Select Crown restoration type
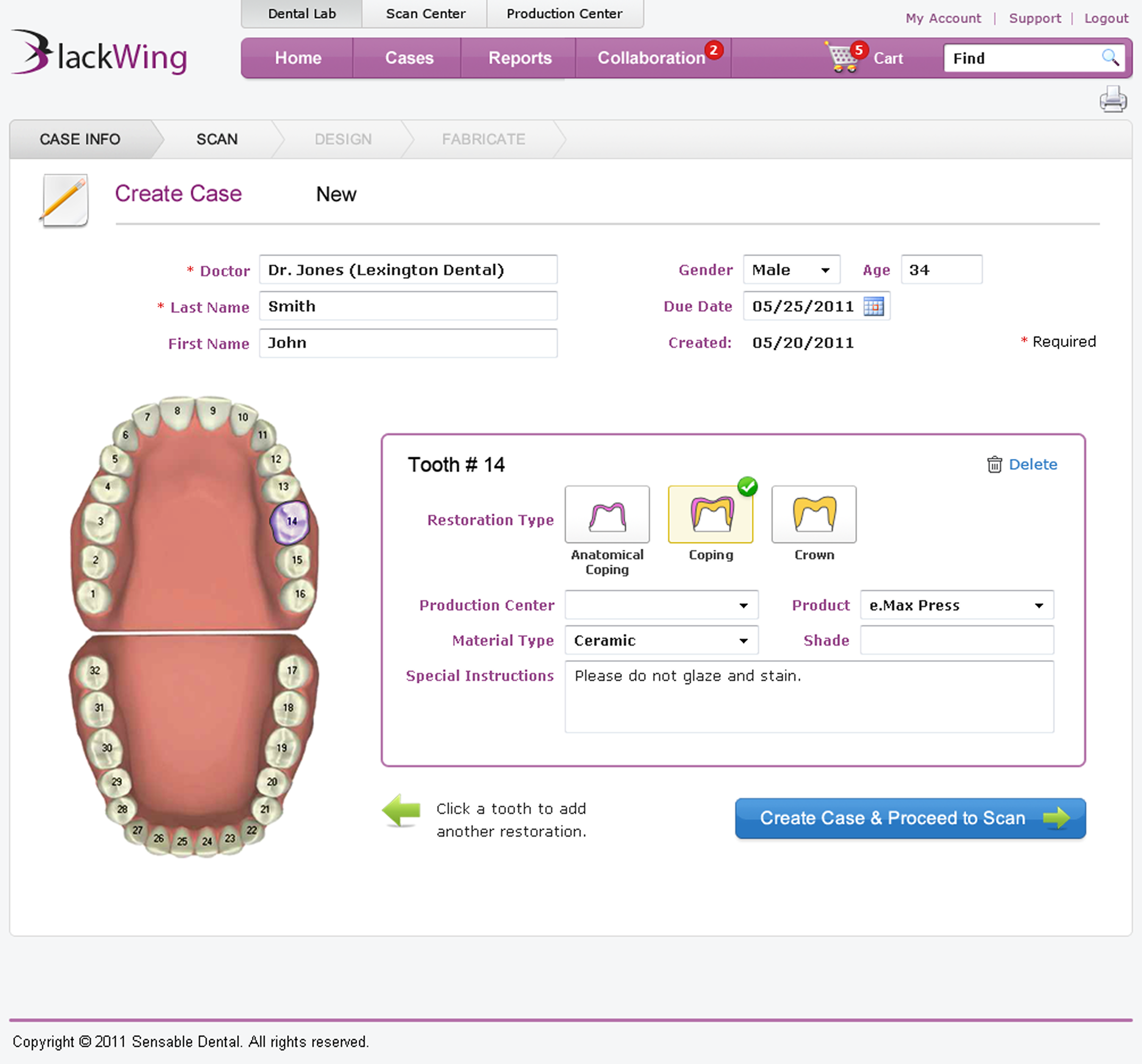Image resolution: width=1142 pixels, height=1064 pixels. (x=814, y=514)
